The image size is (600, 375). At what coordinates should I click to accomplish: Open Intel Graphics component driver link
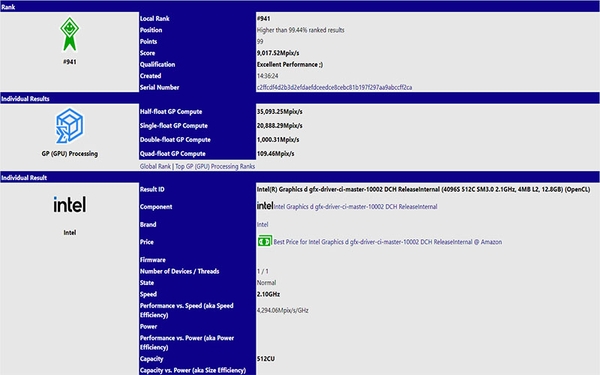[355, 207]
